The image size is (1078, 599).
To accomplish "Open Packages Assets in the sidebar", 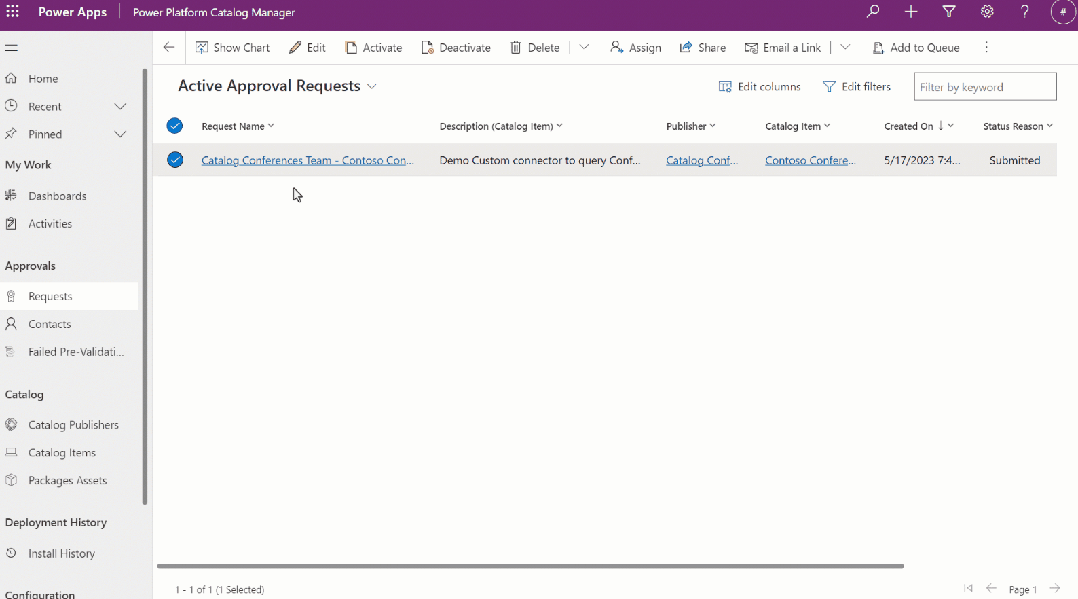I will (69, 480).
